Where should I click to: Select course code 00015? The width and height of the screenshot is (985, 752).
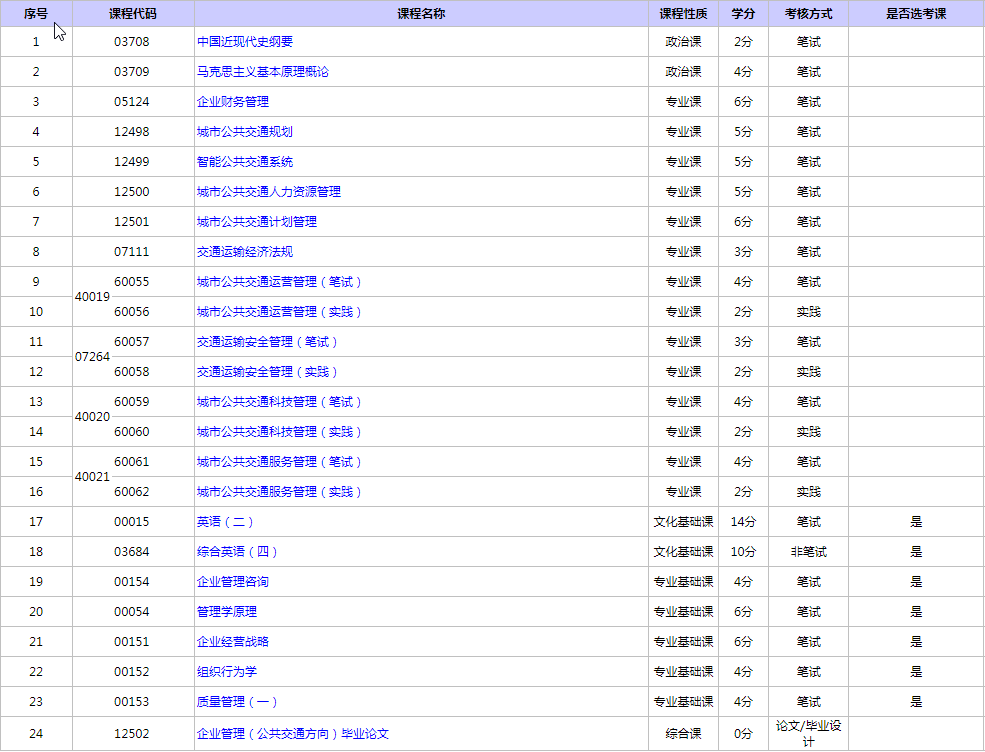132,522
